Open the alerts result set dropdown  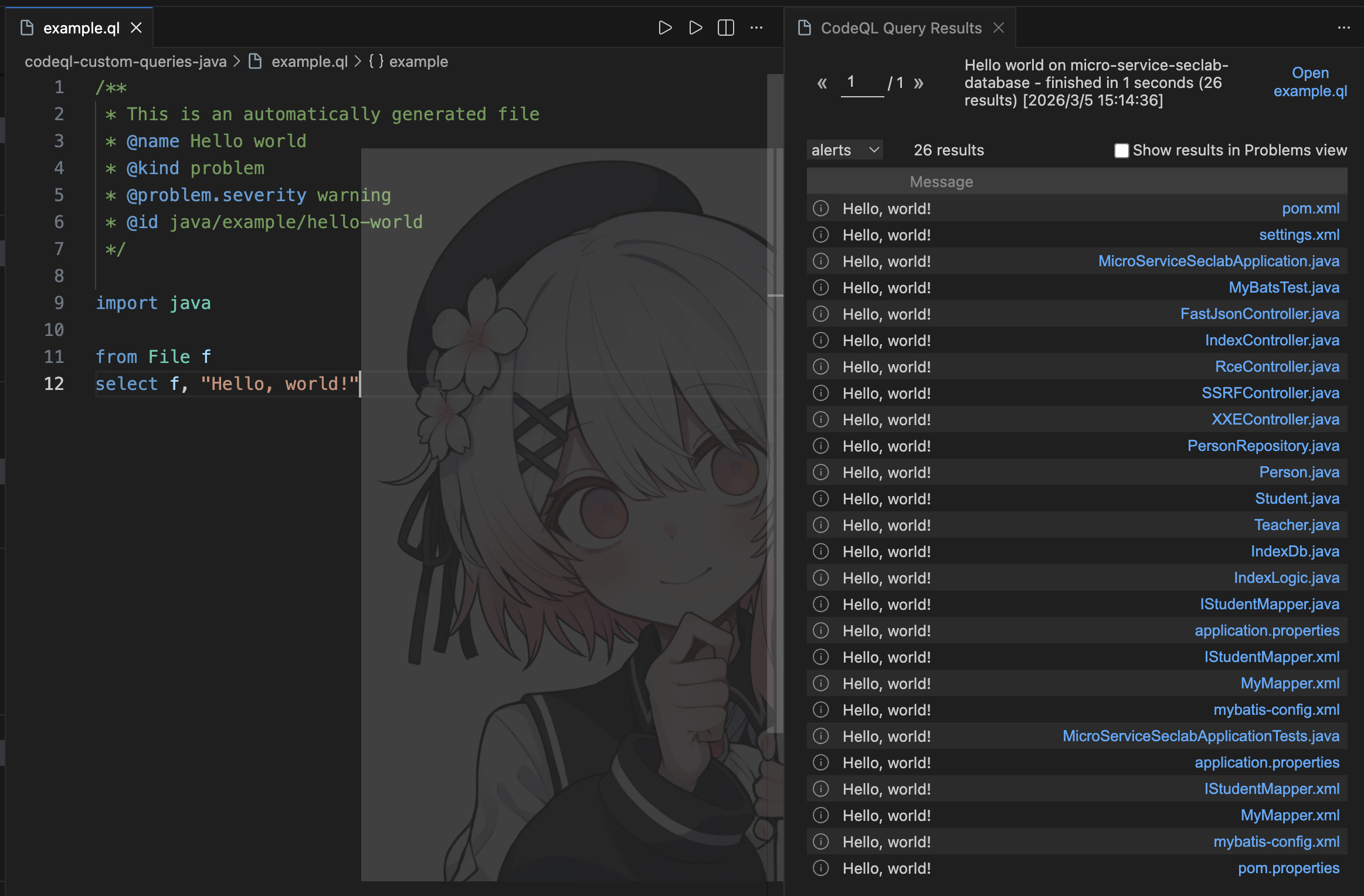tap(845, 150)
